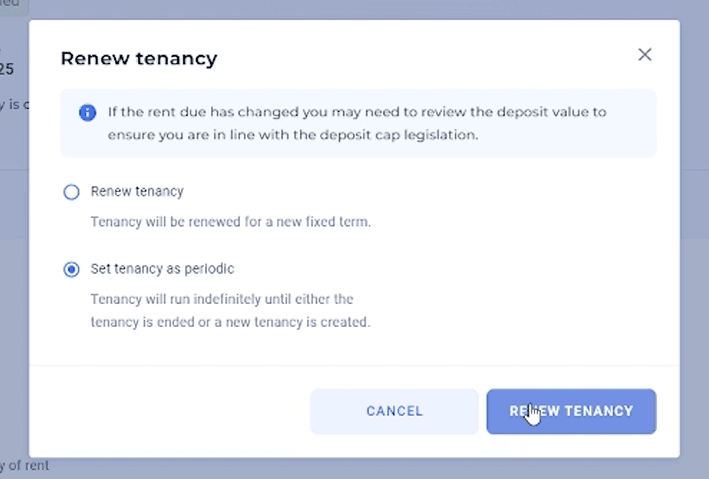This screenshot has width=709, height=479.
Task: Click 'renewed for a new fixed term' description
Action: point(231,222)
